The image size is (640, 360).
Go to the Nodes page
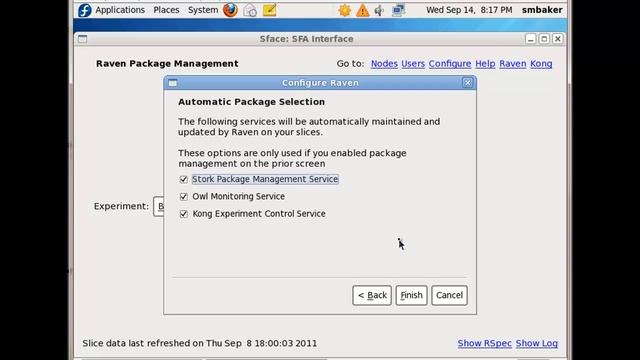[x=384, y=64]
